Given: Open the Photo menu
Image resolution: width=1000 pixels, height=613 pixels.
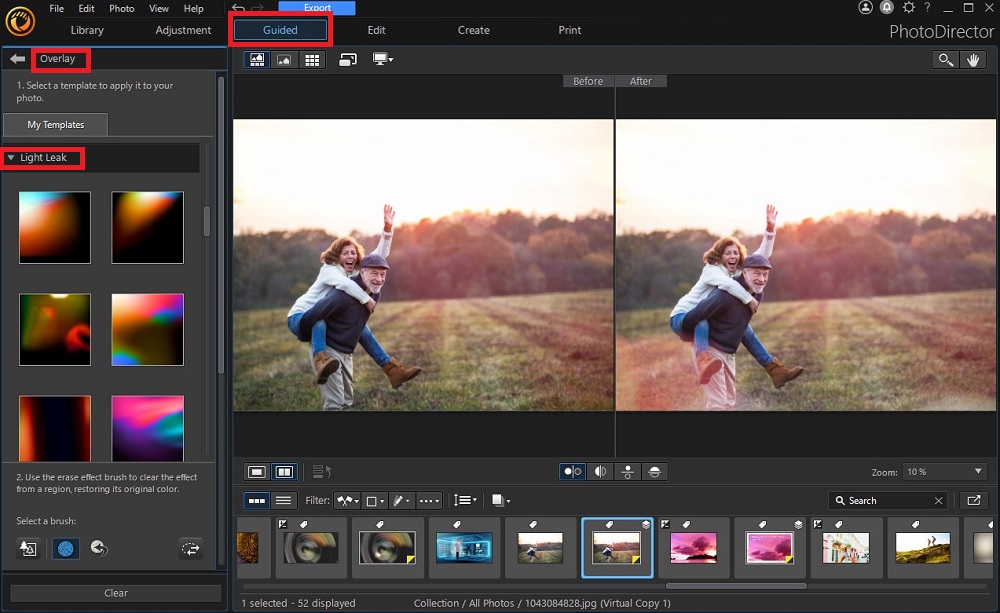Looking at the screenshot, I should [121, 9].
